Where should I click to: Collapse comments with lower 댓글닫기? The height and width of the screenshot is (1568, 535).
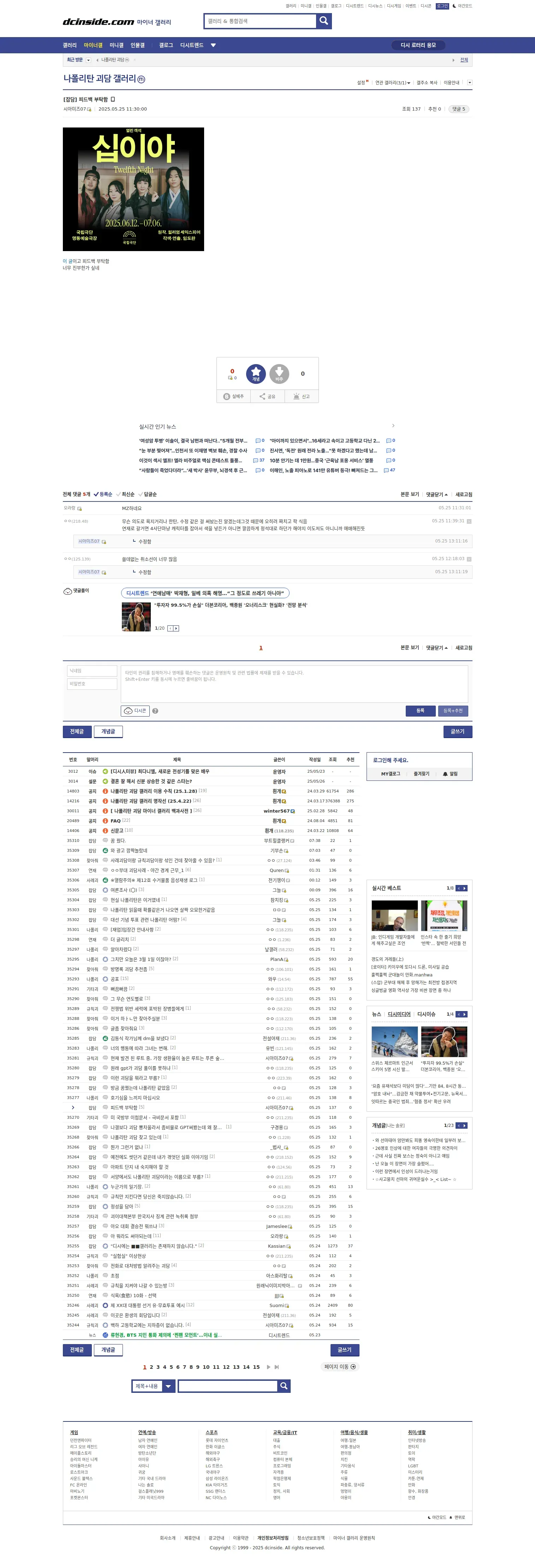pyautogui.click(x=437, y=648)
